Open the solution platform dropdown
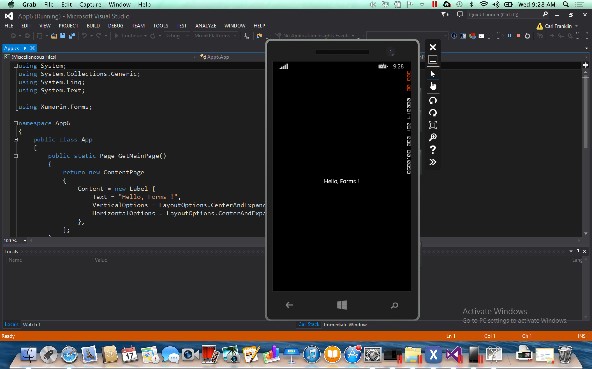Screen dimensions: 592x369 point(215,36)
